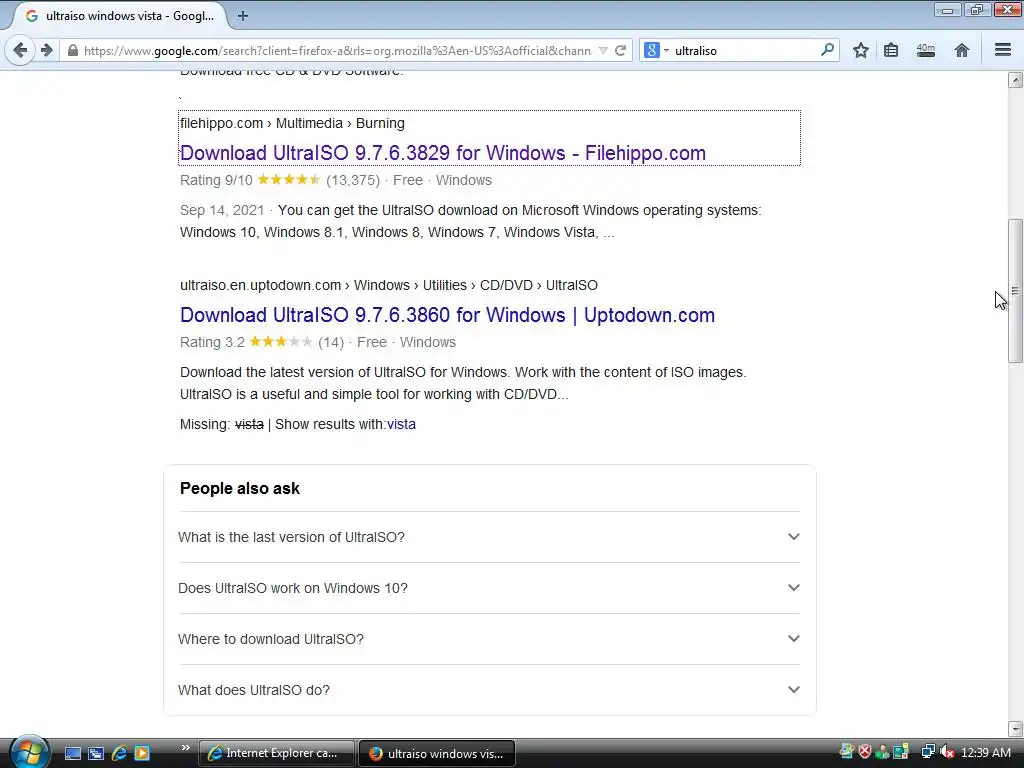The height and width of the screenshot is (768, 1024).
Task: Go to the Firefox home page
Action: pos(962,50)
